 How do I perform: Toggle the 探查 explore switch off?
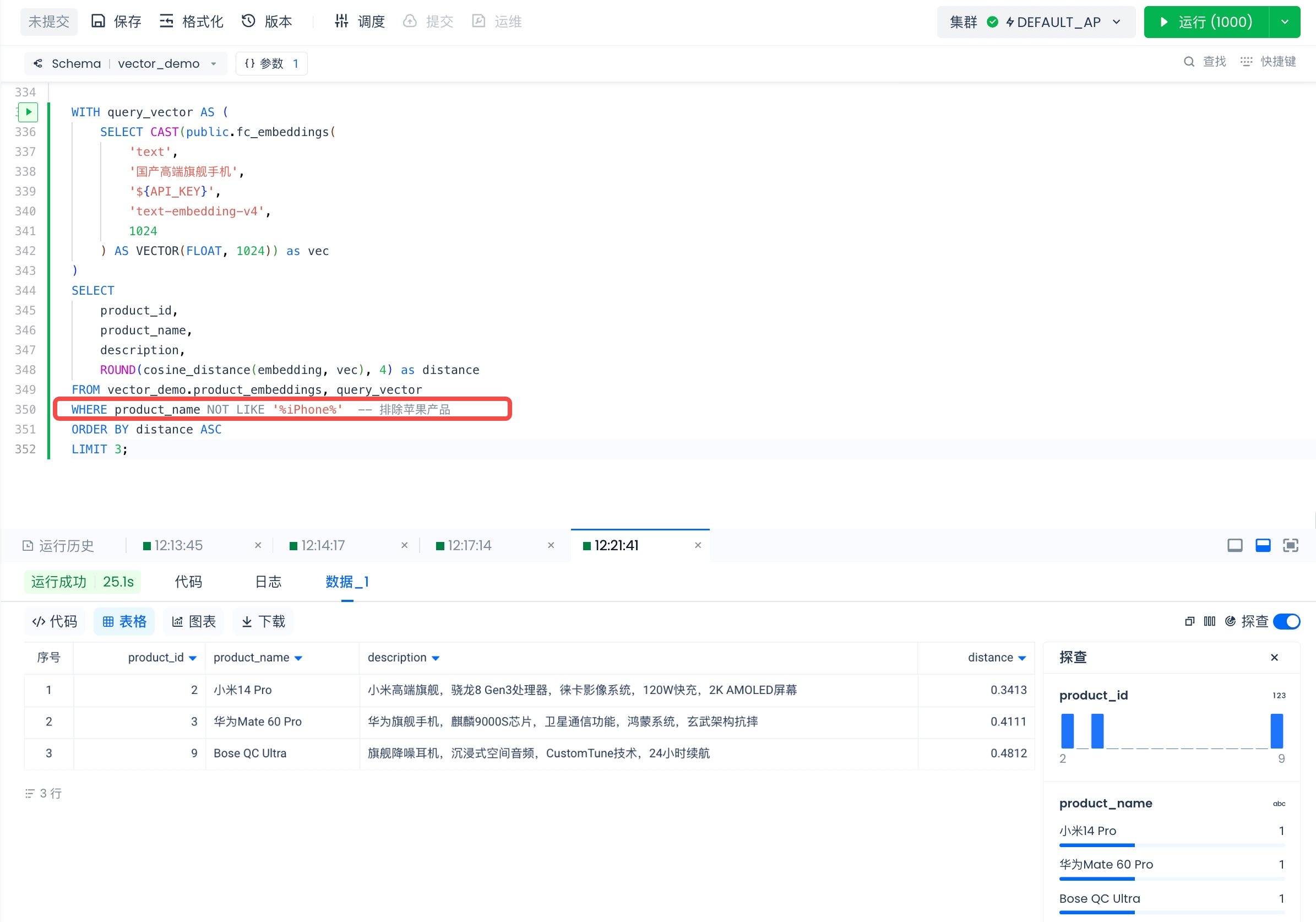1286,621
